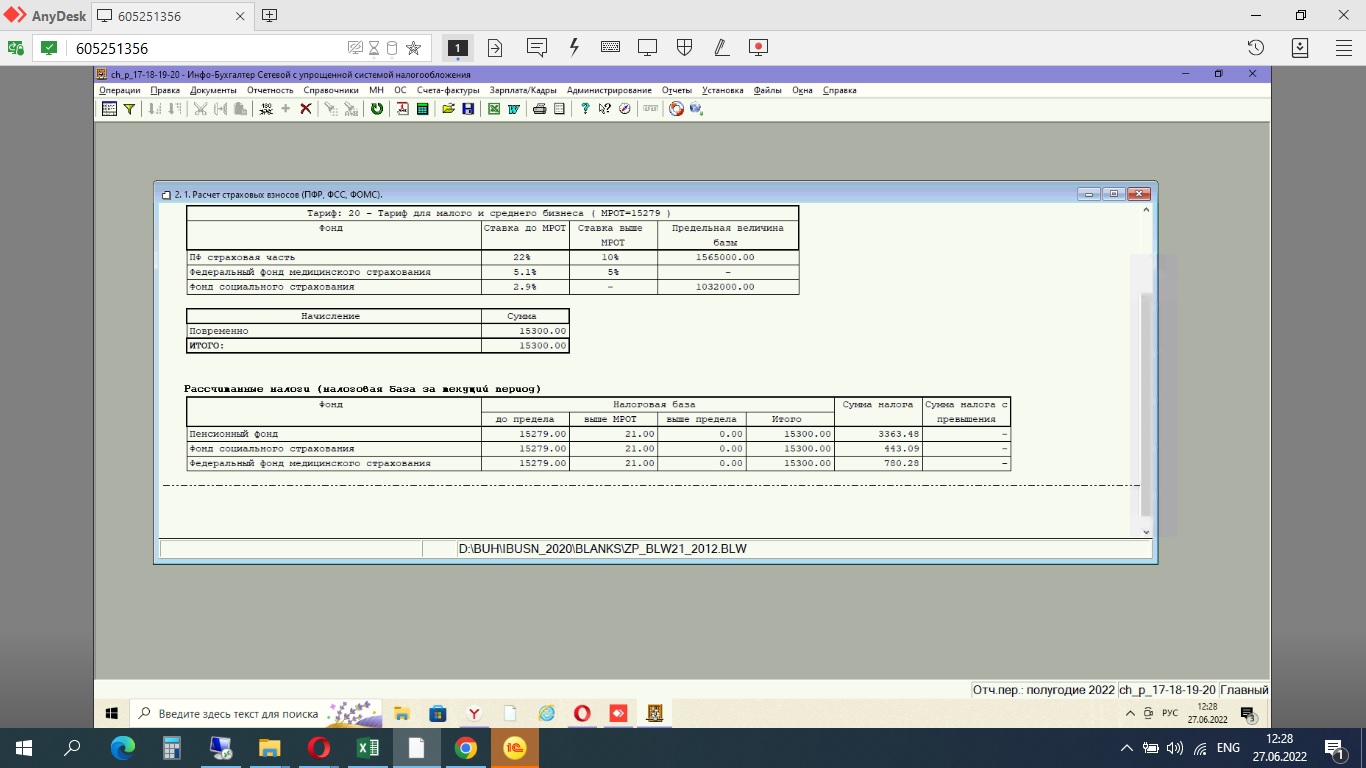Open Microsoft Edge on the taskbar

122,748
